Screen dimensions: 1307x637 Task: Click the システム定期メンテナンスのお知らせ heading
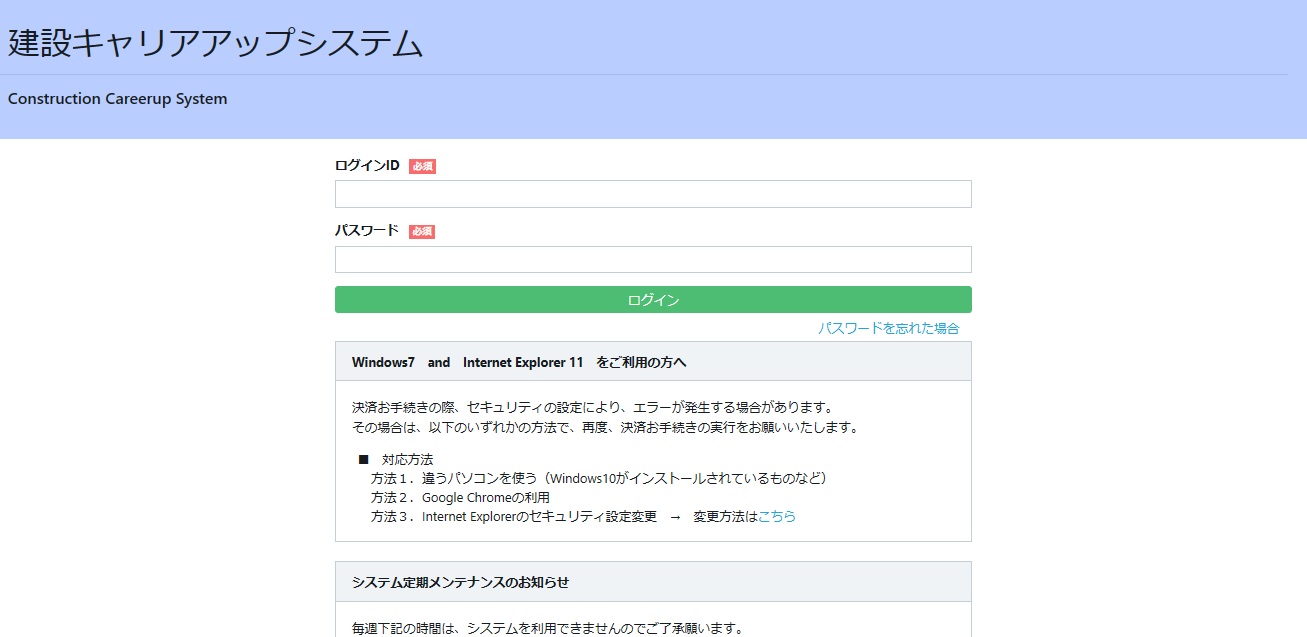pyautogui.click(x=460, y=582)
